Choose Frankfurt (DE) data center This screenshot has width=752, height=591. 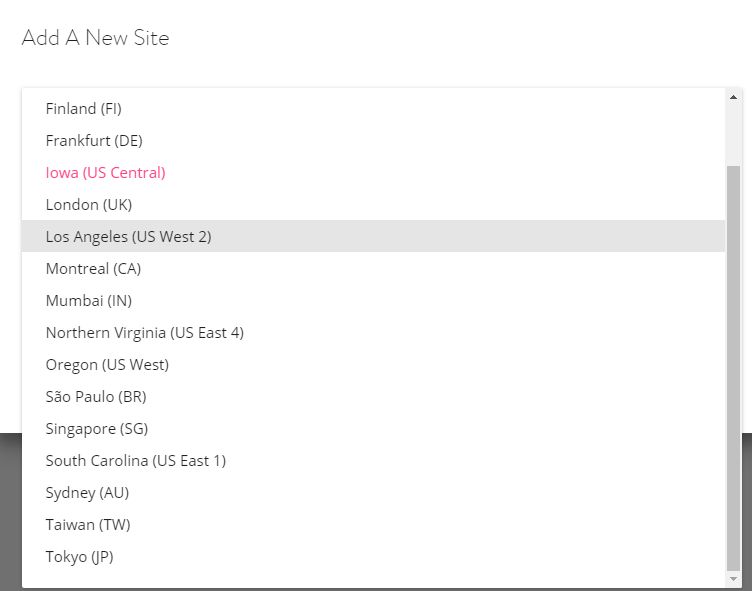click(x=94, y=140)
